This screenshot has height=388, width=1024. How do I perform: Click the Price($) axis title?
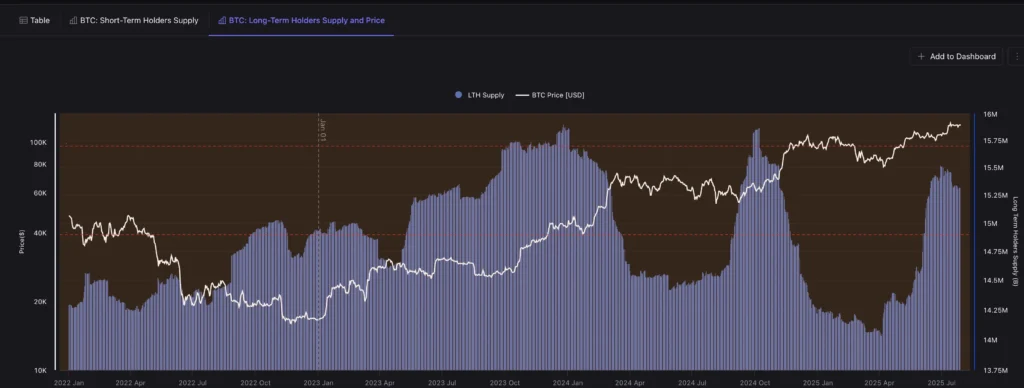pos(22,241)
